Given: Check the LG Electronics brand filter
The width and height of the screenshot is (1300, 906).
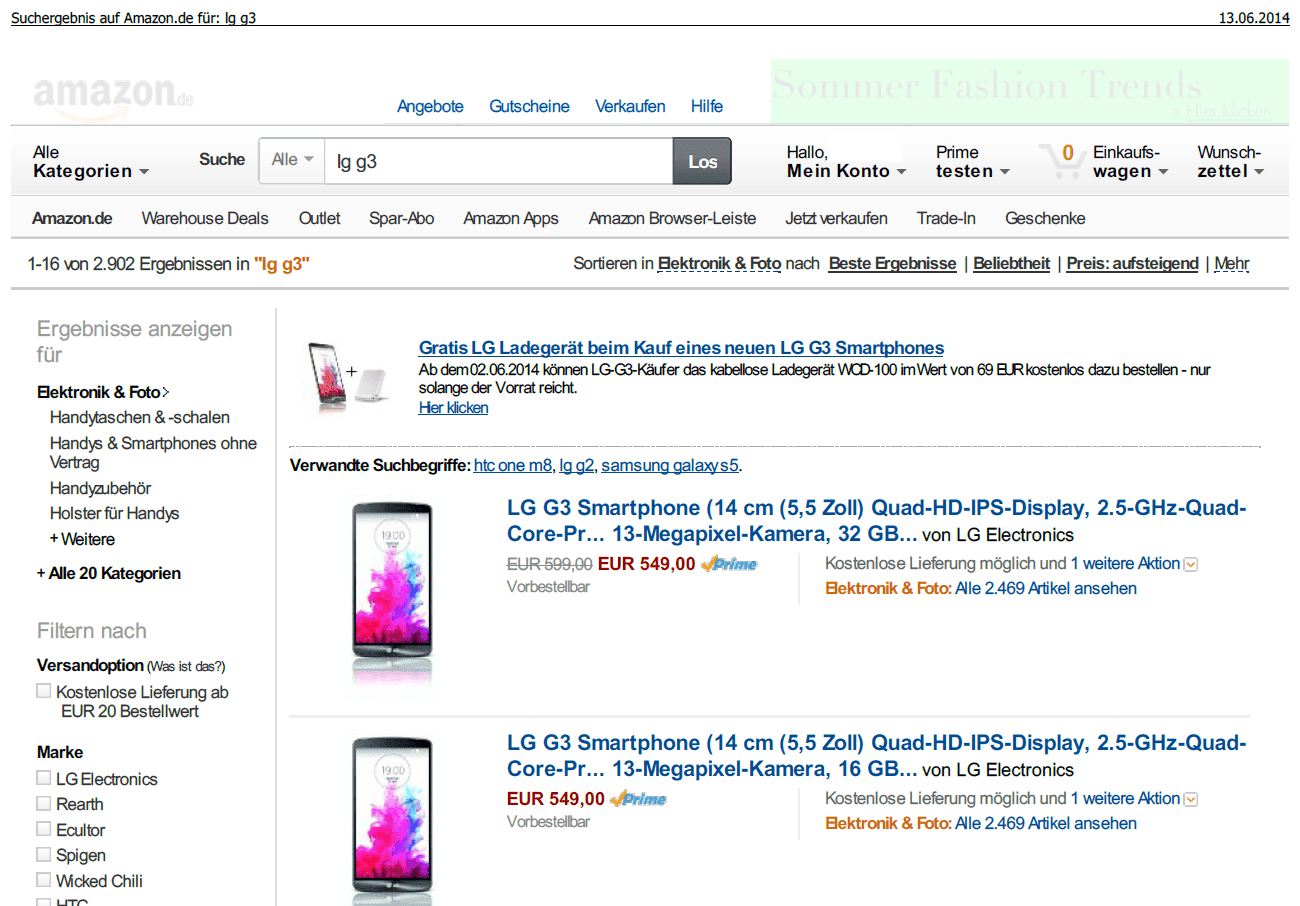Looking at the screenshot, I should pyautogui.click(x=43, y=778).
